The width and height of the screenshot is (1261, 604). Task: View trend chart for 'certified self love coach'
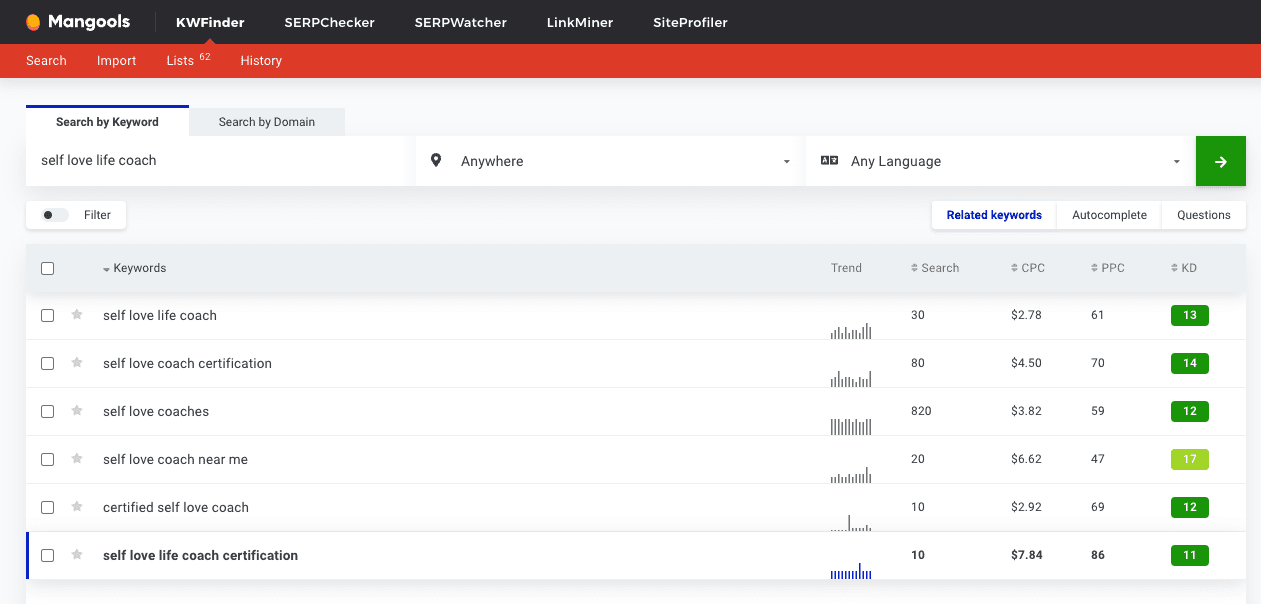coord(851,522)
